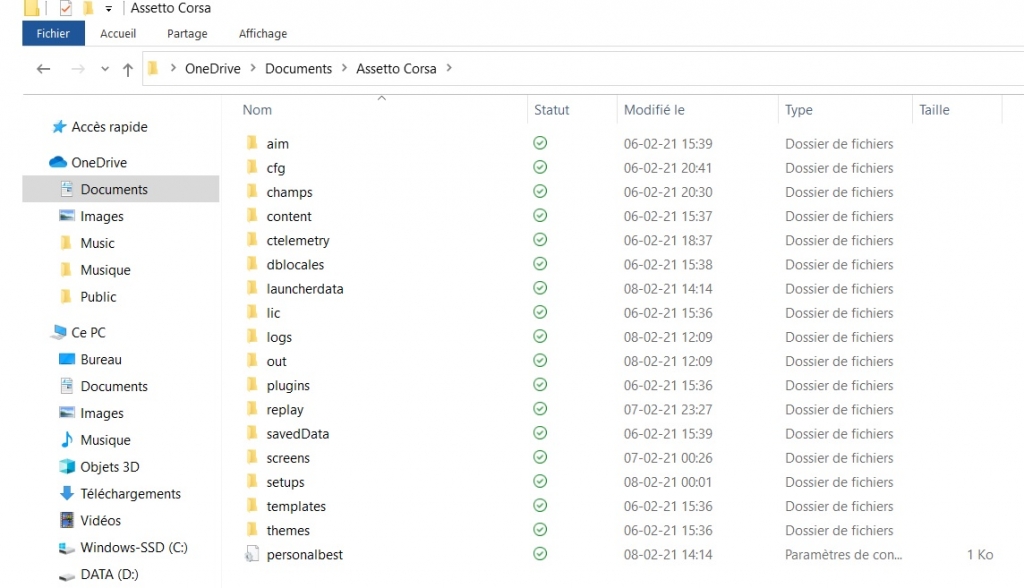Click the launcherdata folder icon
This screenshot has height=588, width=1024.
coord(252,287)
